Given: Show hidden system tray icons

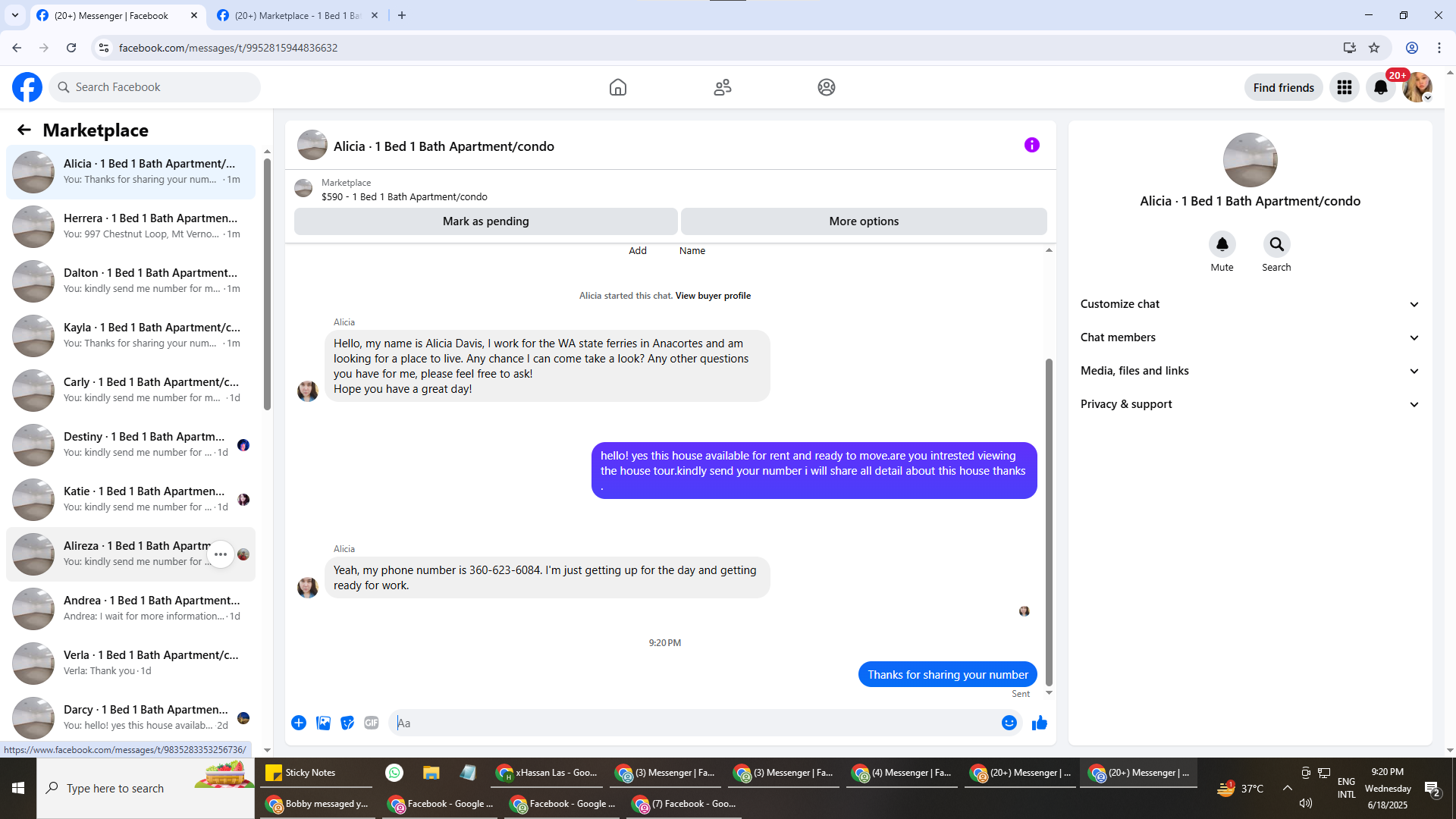Looking at the screenshot, I should point(1288,788).
